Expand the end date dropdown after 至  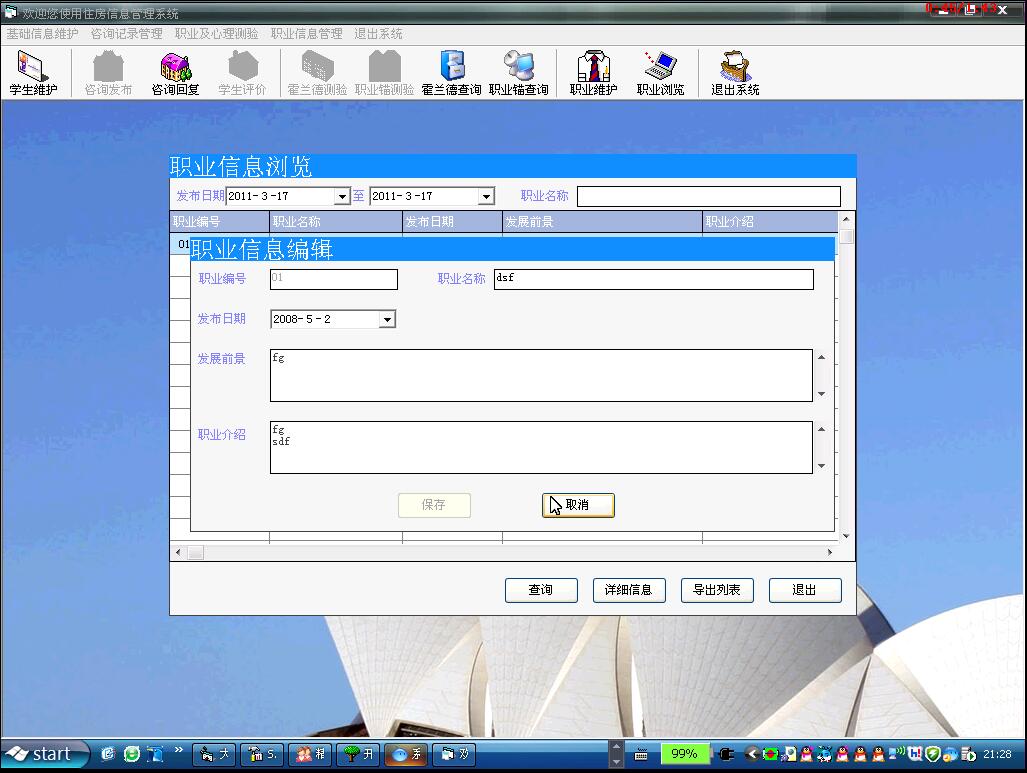coord(486,197)
